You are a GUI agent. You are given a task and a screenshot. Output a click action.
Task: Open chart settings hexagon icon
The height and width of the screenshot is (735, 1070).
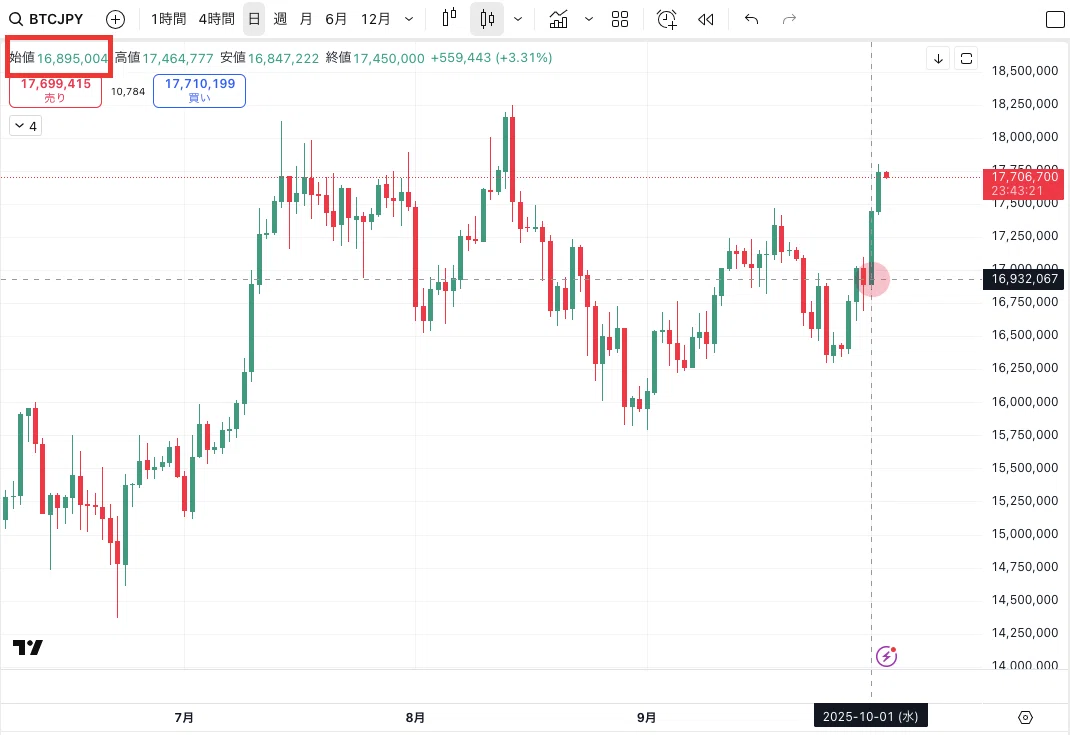coord(1025,717)
